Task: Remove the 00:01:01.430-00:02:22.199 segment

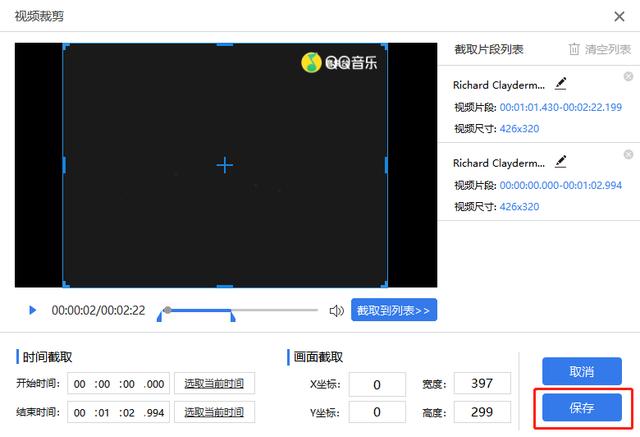Action: point(628,76)
